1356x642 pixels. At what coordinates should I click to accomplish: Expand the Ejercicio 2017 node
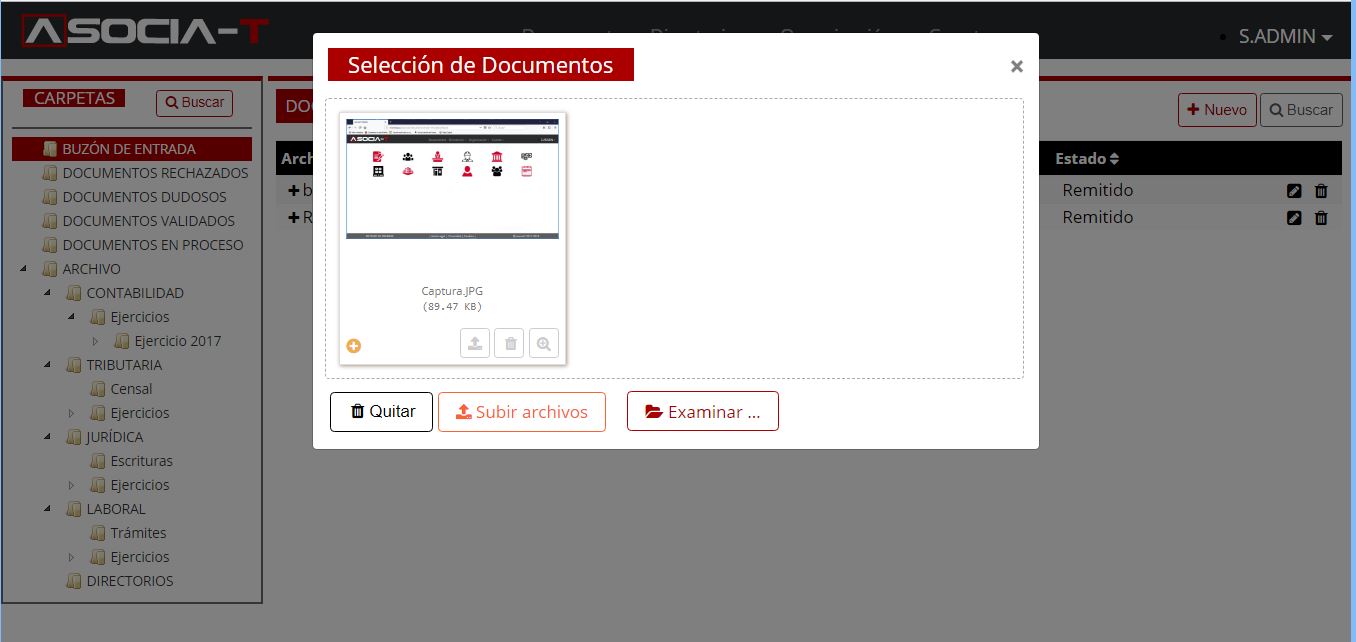point(95,341)
